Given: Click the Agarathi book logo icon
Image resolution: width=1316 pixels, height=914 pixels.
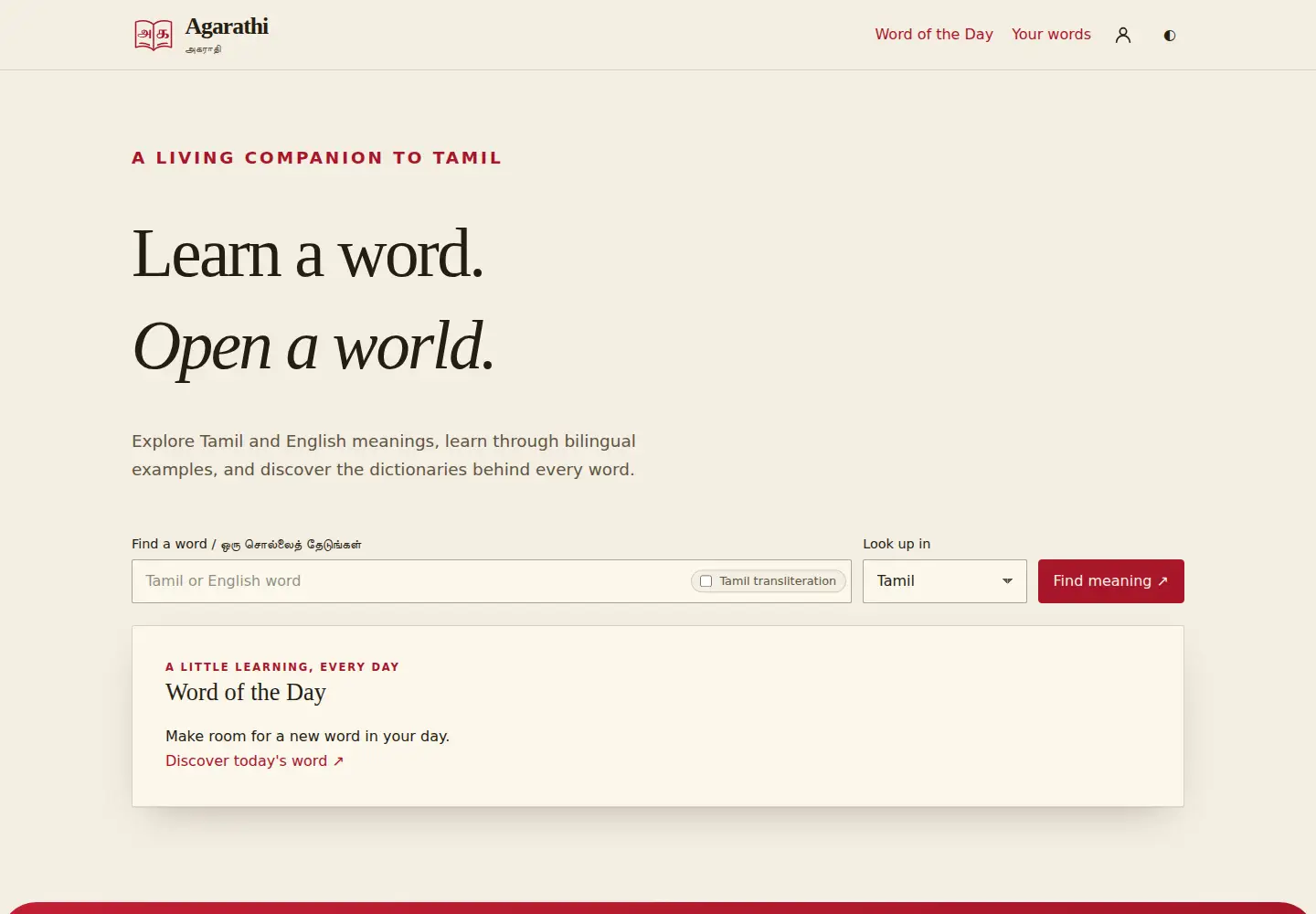Looking at the screenshot, I should pyautogui.click(x=153, y=35).
